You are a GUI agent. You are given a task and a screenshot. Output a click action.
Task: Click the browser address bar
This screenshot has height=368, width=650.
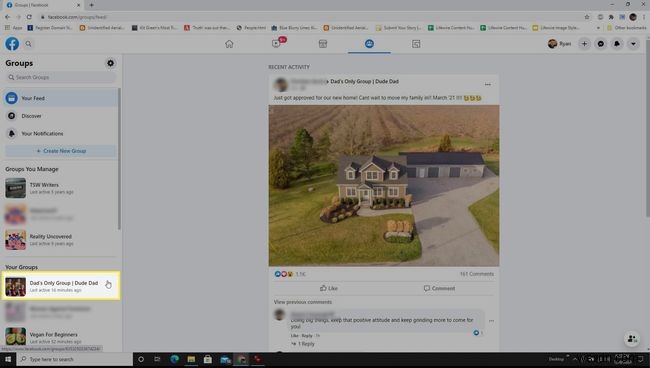click(x=311, y=17)
